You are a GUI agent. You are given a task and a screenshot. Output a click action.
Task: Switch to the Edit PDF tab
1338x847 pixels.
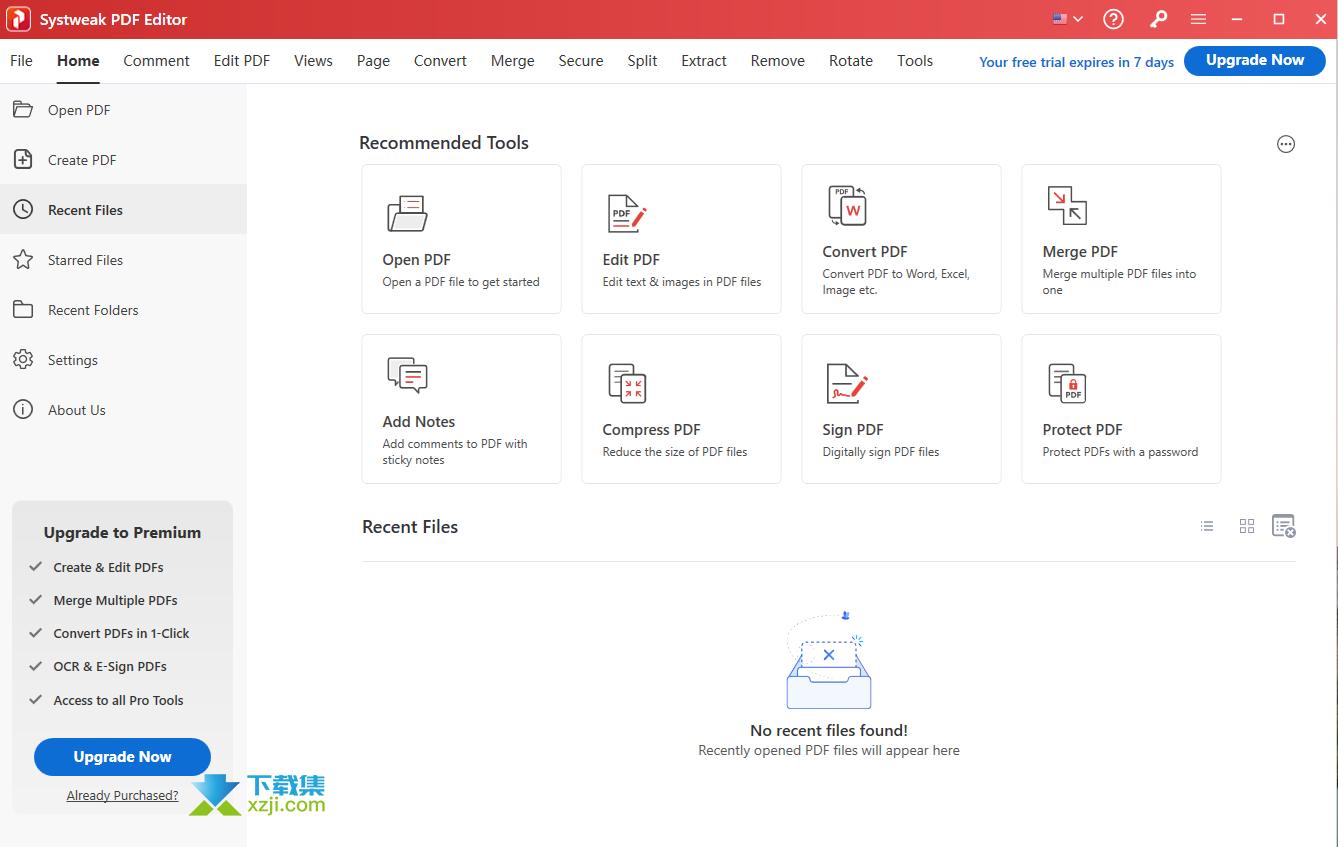[x=242, y=61]
